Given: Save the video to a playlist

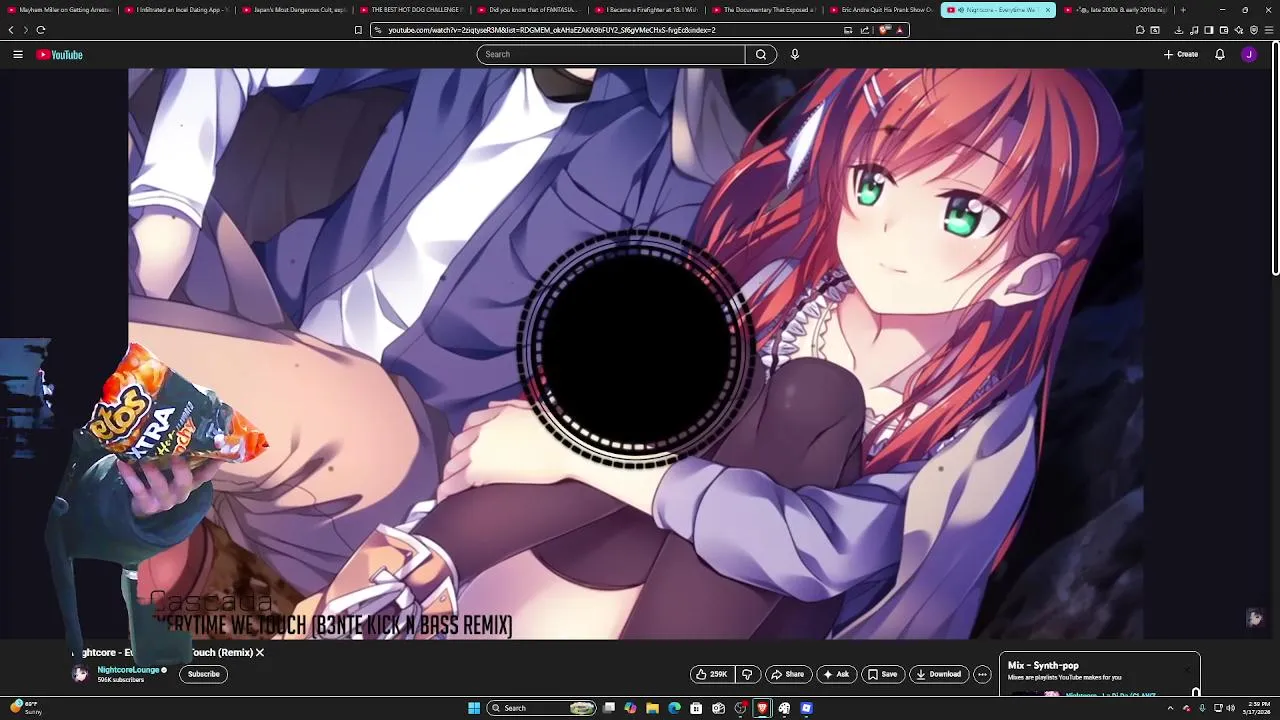Looking at the screenshot, I should 882,674.
